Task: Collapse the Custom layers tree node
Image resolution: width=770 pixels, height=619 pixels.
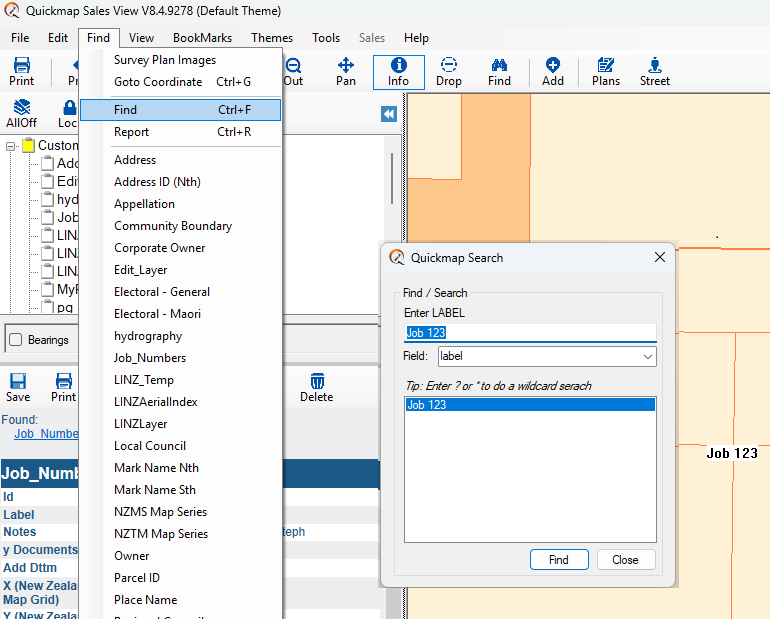Action: pyautogui.click(x=11, y=146)
